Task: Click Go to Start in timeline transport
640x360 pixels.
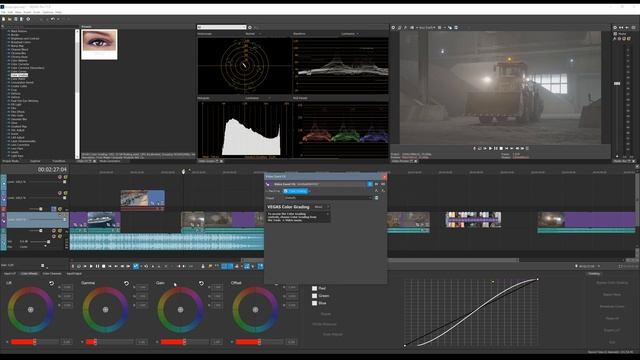Action: [109, 266]
